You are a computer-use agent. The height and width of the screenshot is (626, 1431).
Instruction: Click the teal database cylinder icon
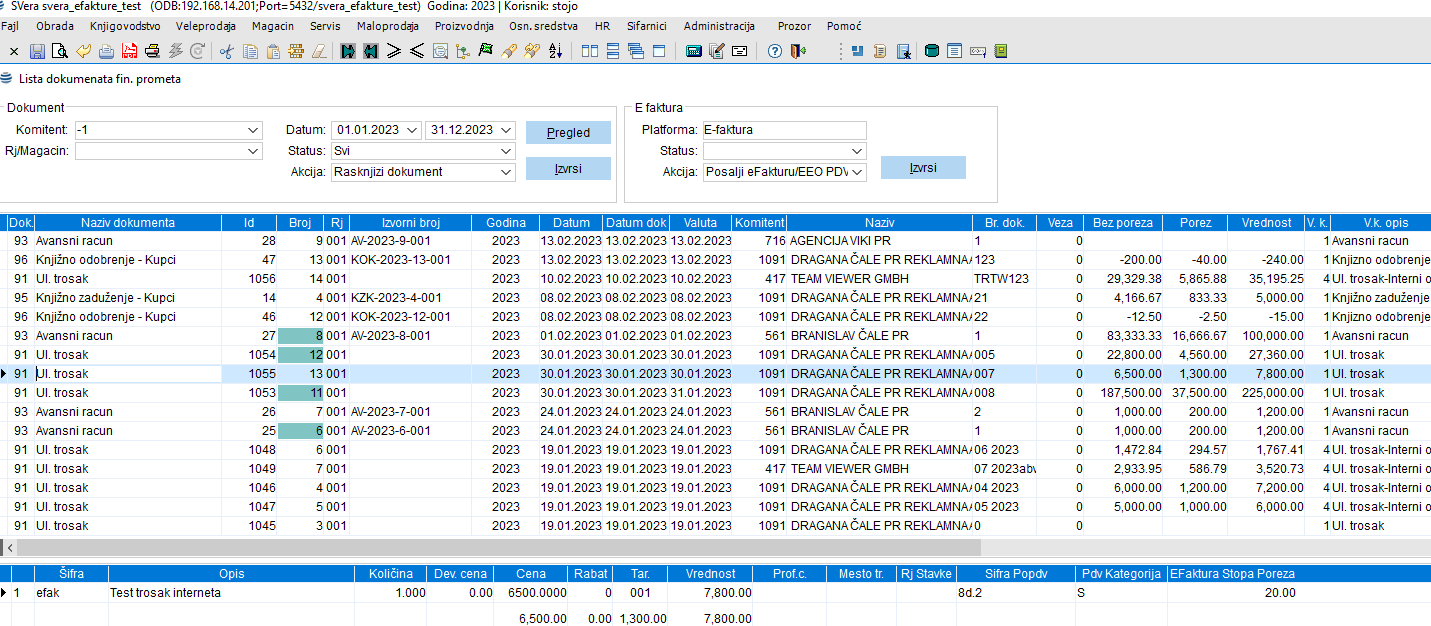(932, 51)
